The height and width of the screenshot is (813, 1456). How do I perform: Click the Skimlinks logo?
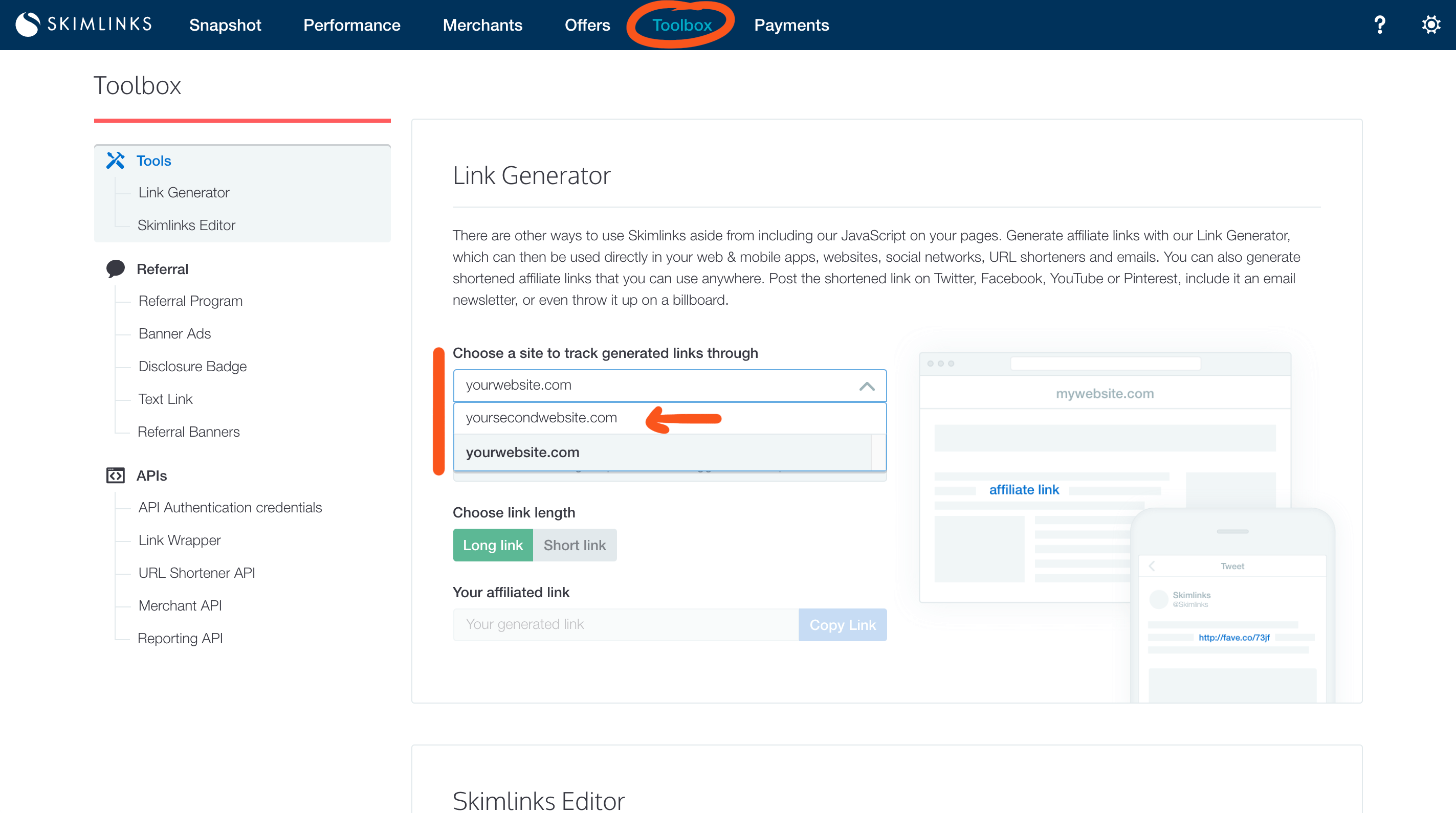(x=84, y=25)
